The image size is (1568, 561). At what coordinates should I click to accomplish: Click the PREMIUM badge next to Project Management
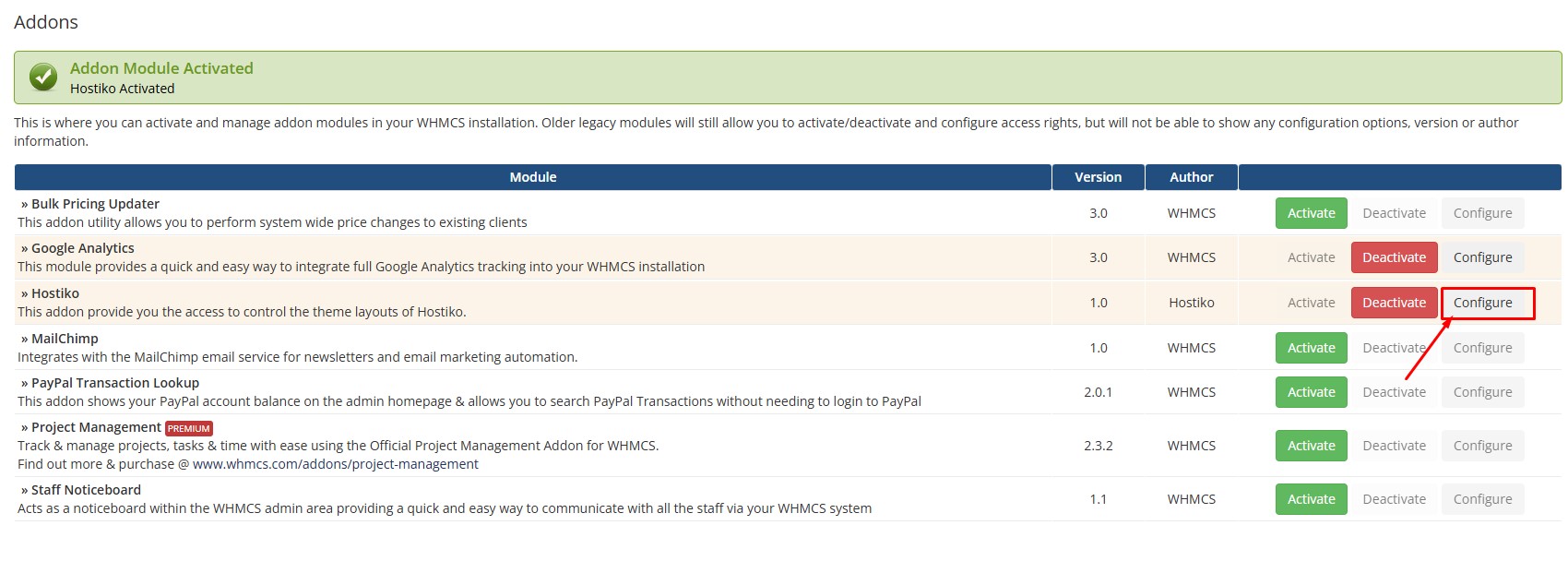(x=189, y=428)
